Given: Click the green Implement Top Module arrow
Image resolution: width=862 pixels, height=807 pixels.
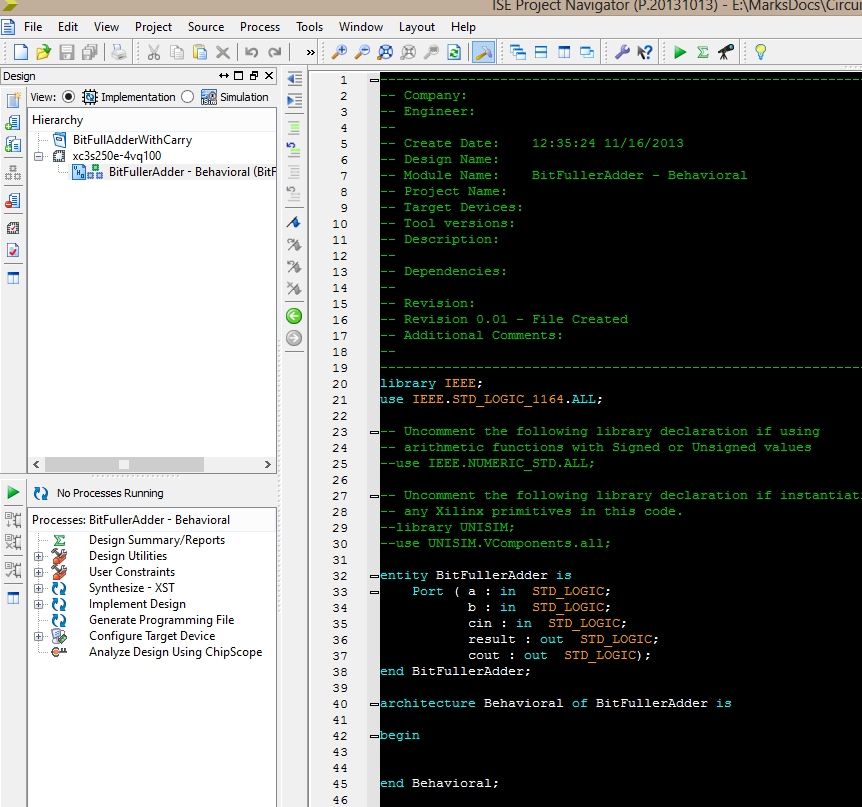Looking at the screenshot, I should click(x=680, y=52).
